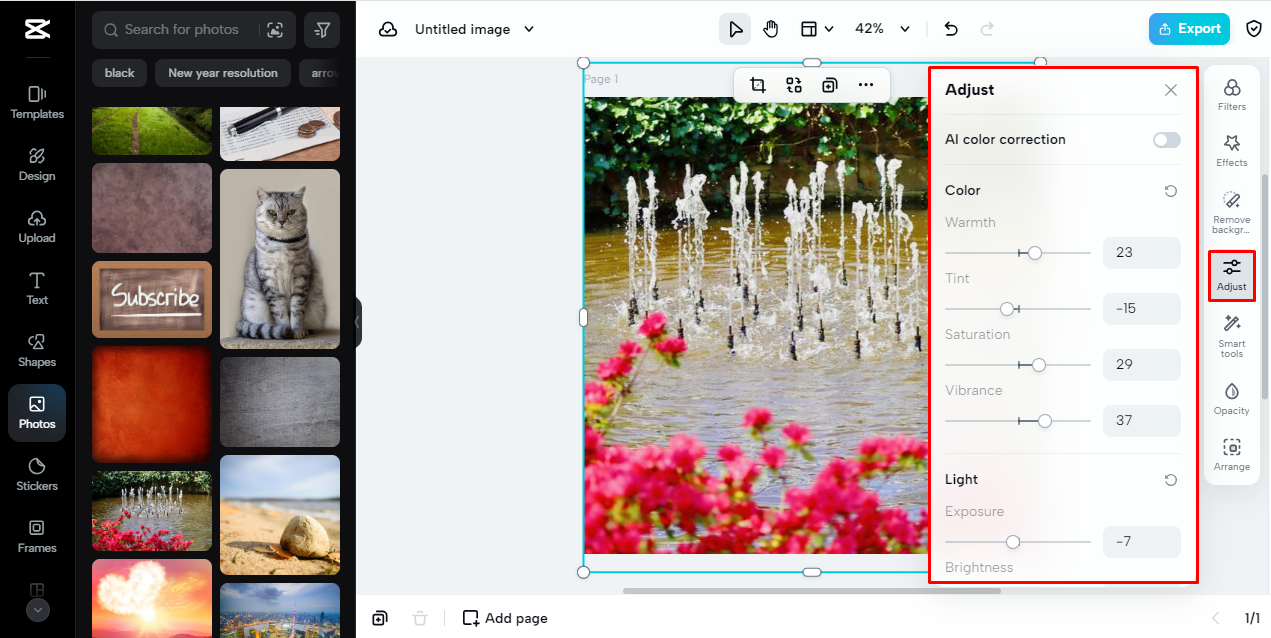Viewport: 1271px width, 638px height.
Task: Open the Opacity tool
Action: coord(1232,399)
